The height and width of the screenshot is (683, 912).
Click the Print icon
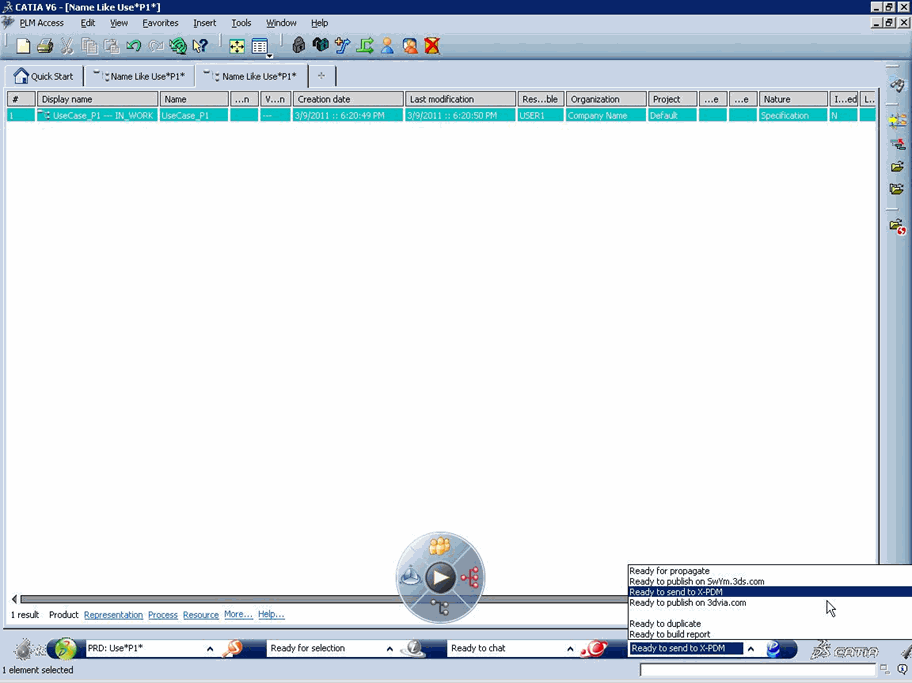(45, 46)
